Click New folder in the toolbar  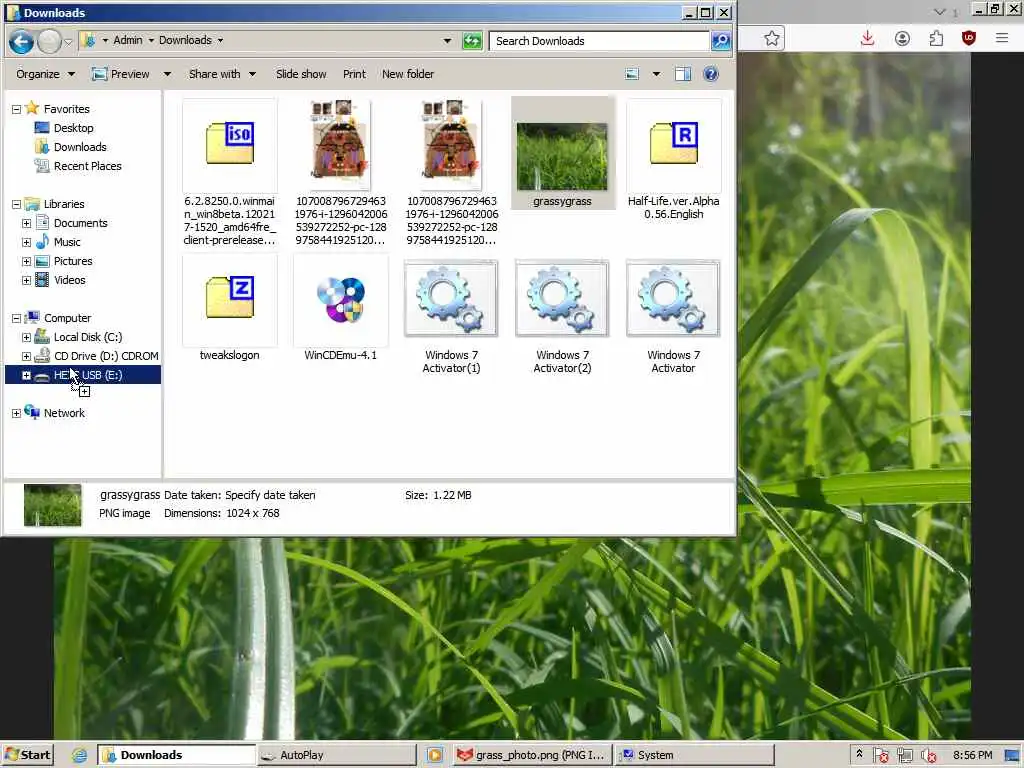point(408,74)
